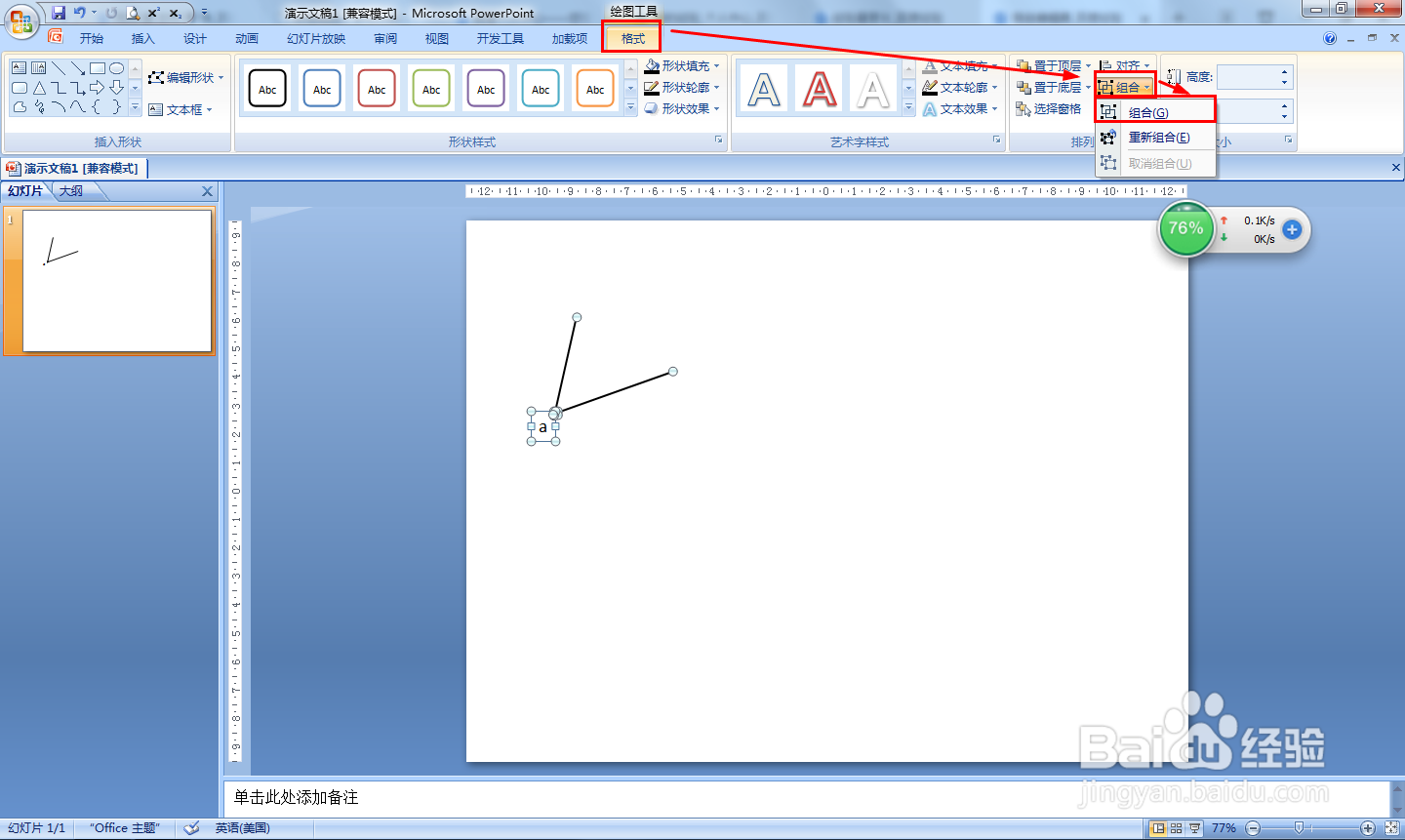1405x840 pixels.
Task: Select the oval shape
Action: tap(117, 68)
